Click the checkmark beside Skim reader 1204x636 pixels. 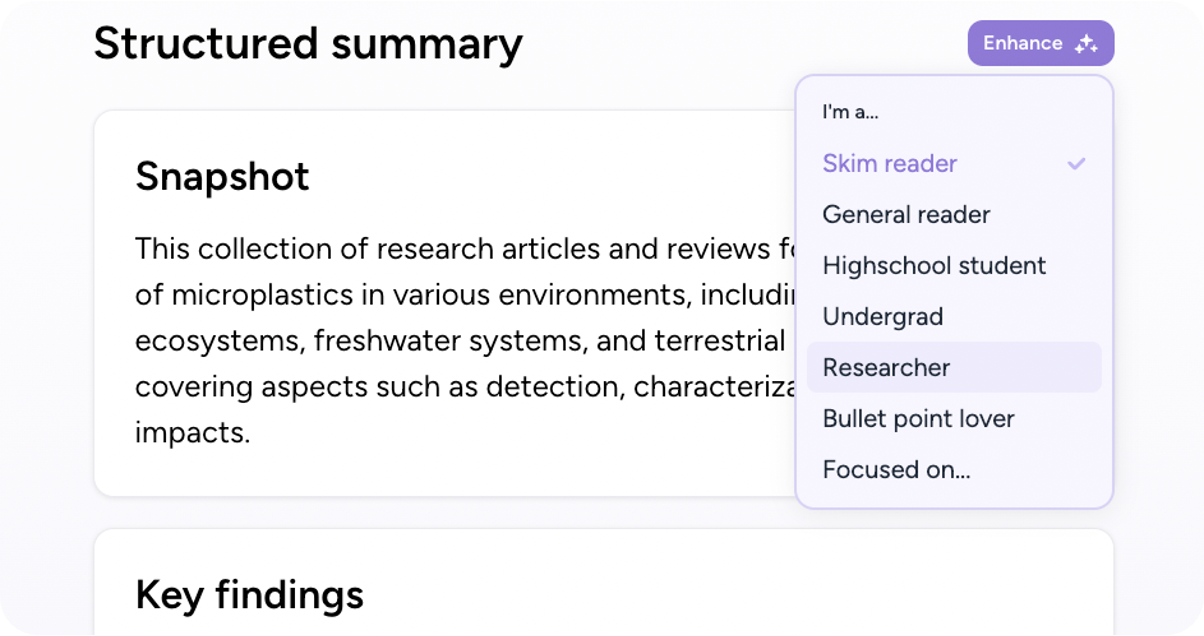(x=1076, y=163)
